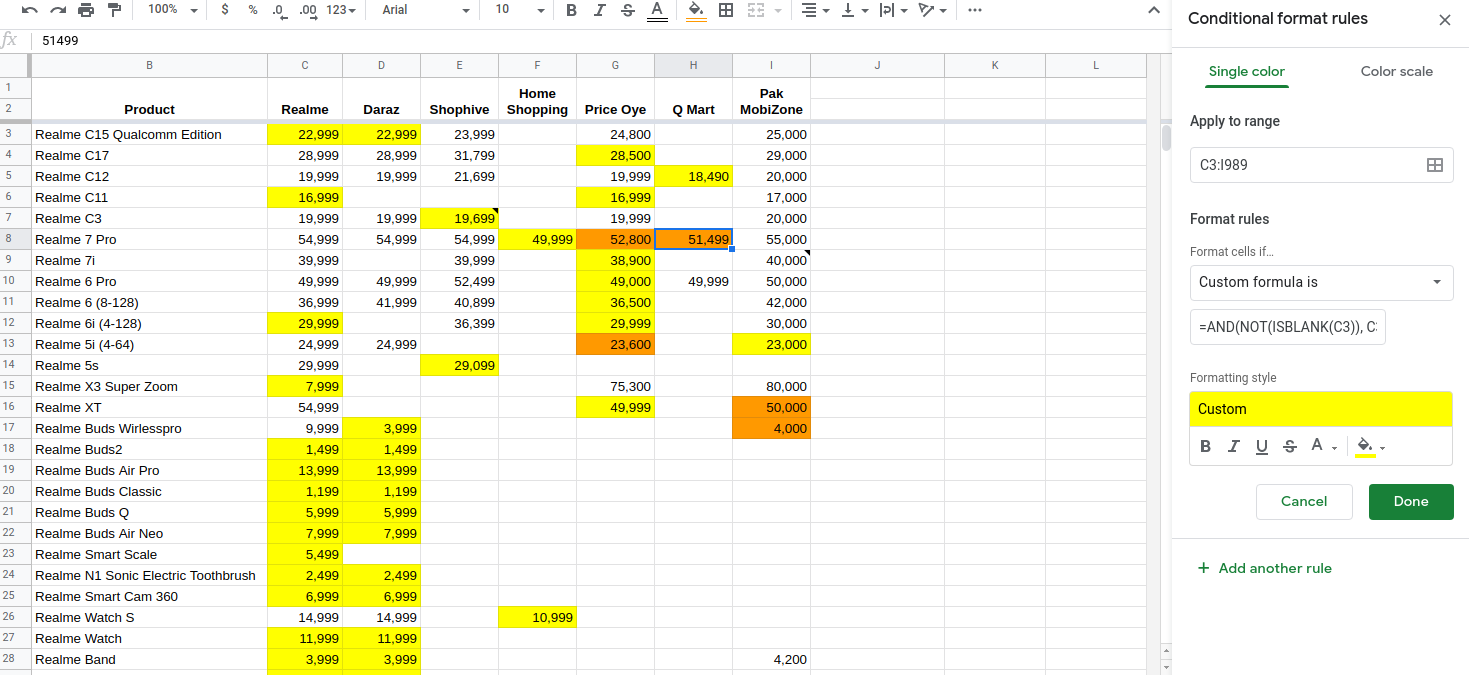The image size is (1469, 675).
Task: Toggle bold in formatting style
Action: pyautogui.click(x=1206, y=446)
